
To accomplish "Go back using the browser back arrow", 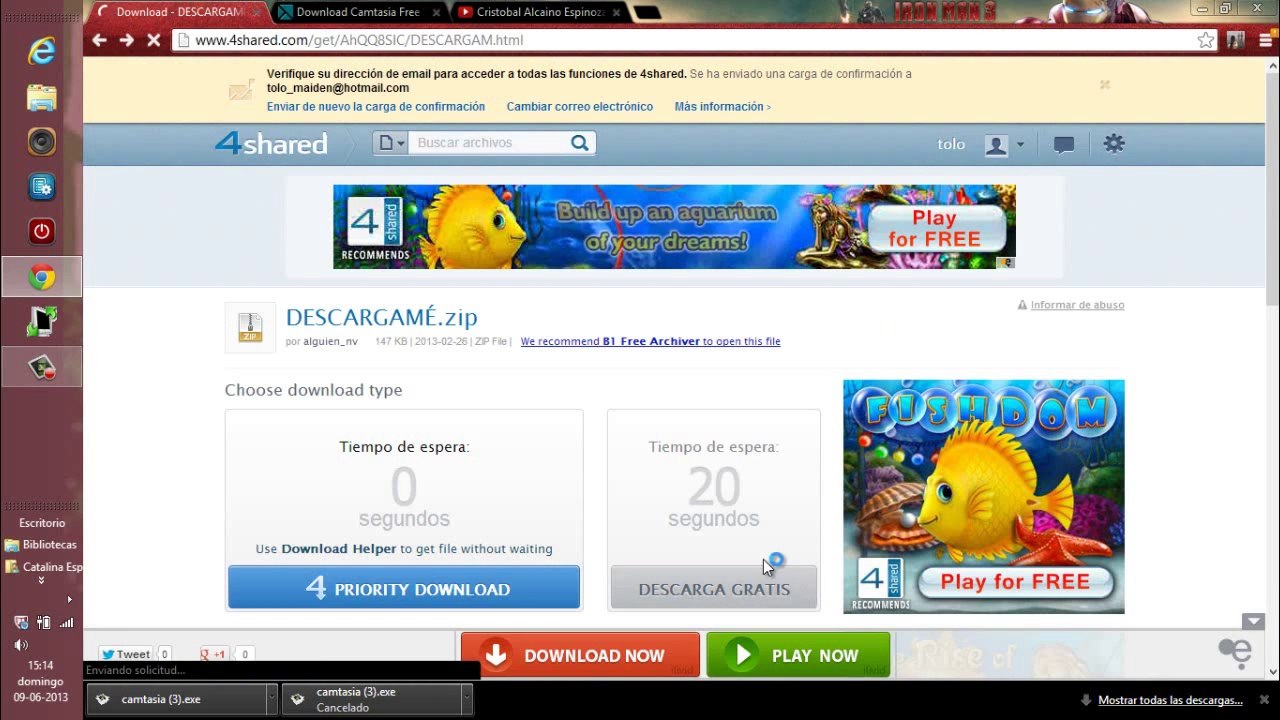I will 99,40.
